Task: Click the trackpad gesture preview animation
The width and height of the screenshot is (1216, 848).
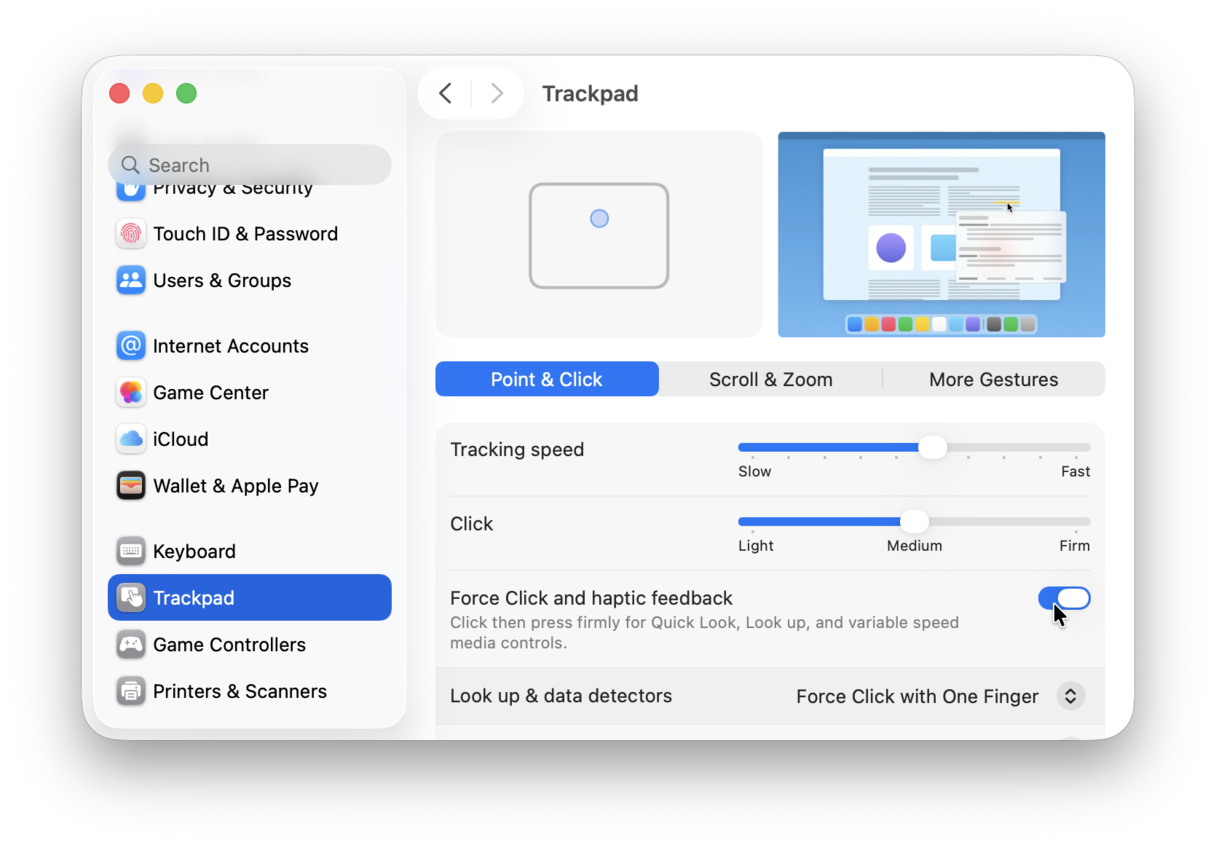Action: (599, 235)
